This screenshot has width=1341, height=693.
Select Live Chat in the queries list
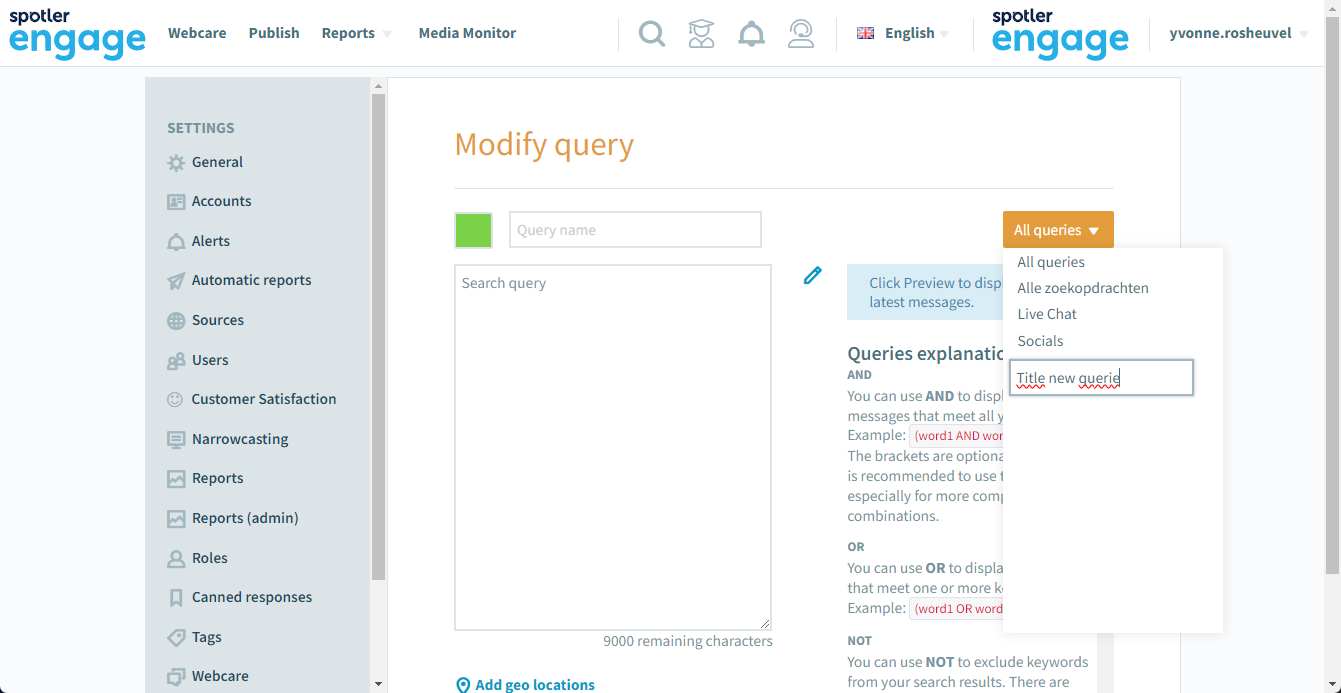pos(1047,314)
